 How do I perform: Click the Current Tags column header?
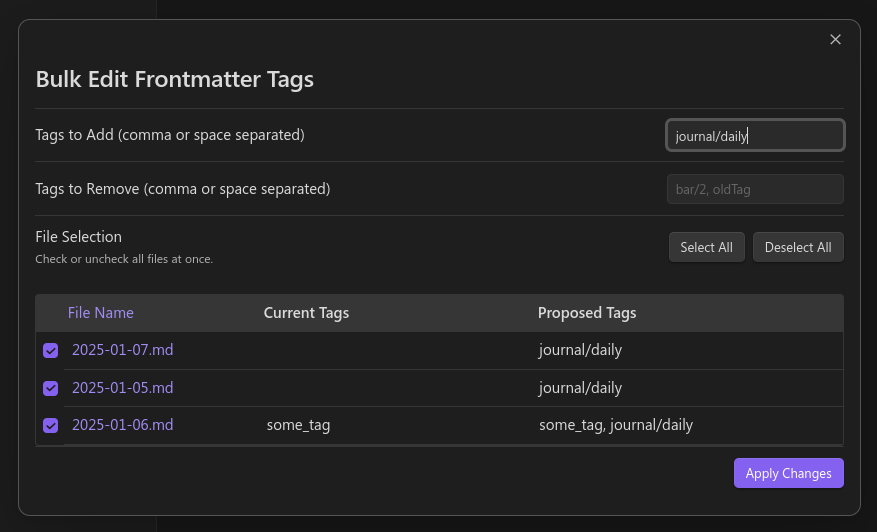pos(306,313)
